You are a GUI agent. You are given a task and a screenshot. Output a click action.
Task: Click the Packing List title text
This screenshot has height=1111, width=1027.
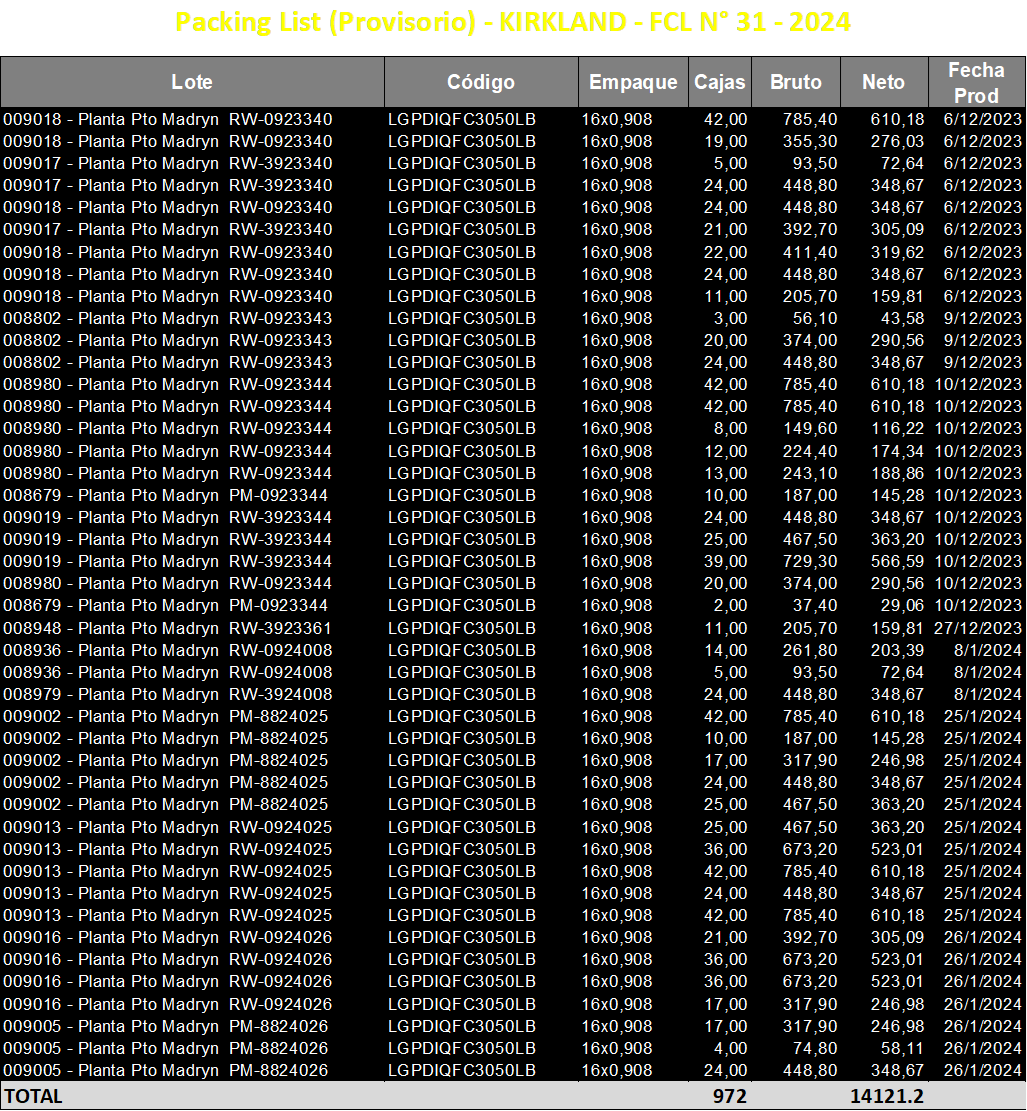pos(512,22)
